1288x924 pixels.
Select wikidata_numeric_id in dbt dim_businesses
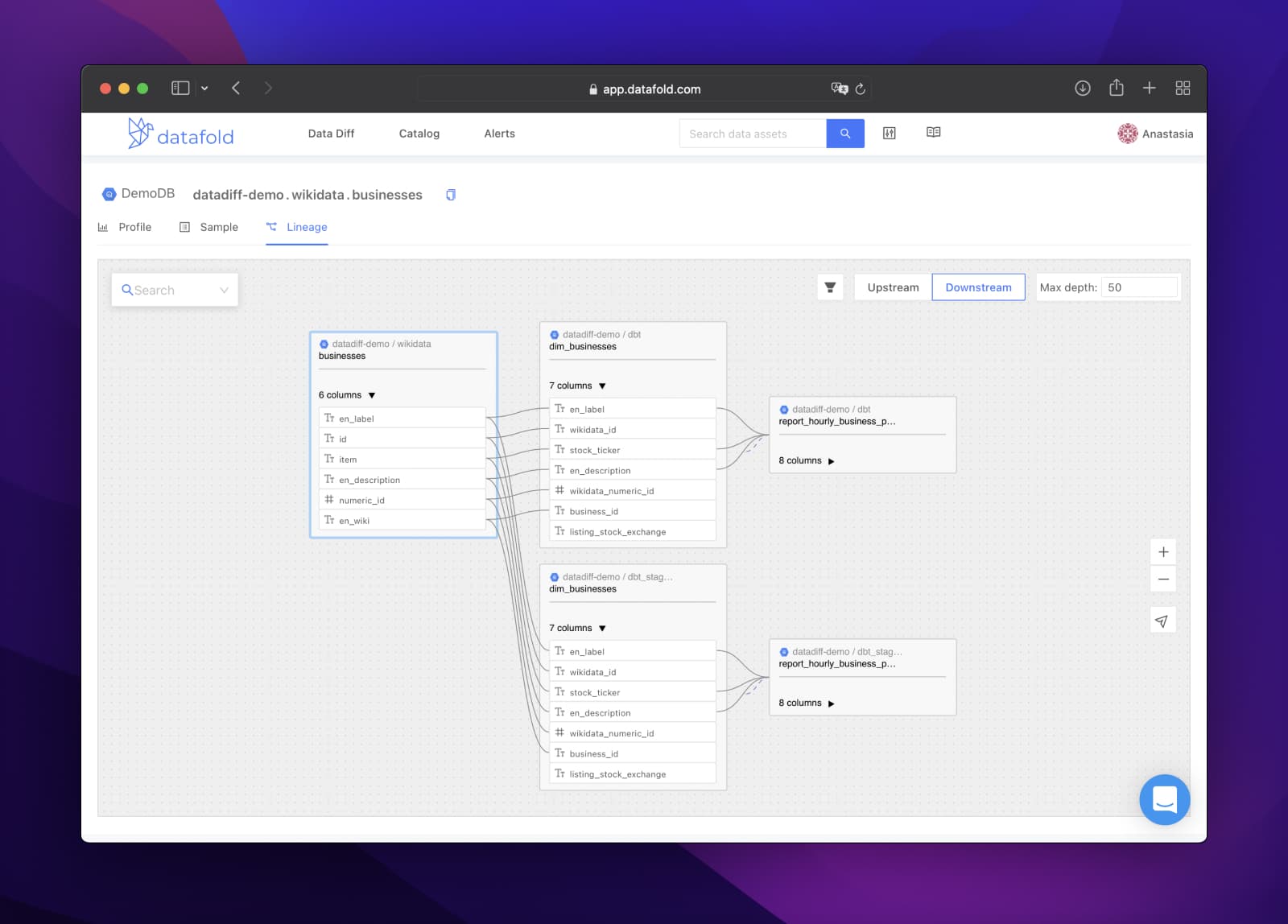633,491
